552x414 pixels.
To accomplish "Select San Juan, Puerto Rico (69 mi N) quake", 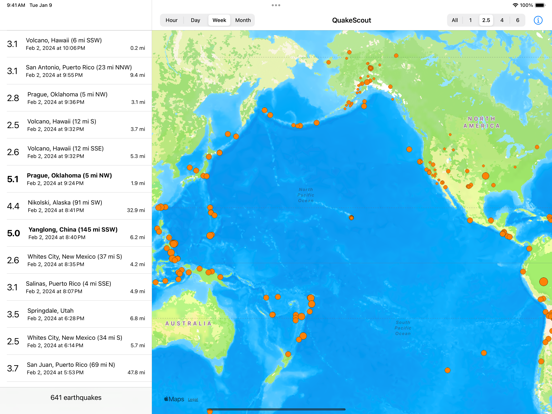I will pyautogui.click(x=76, y=368).
